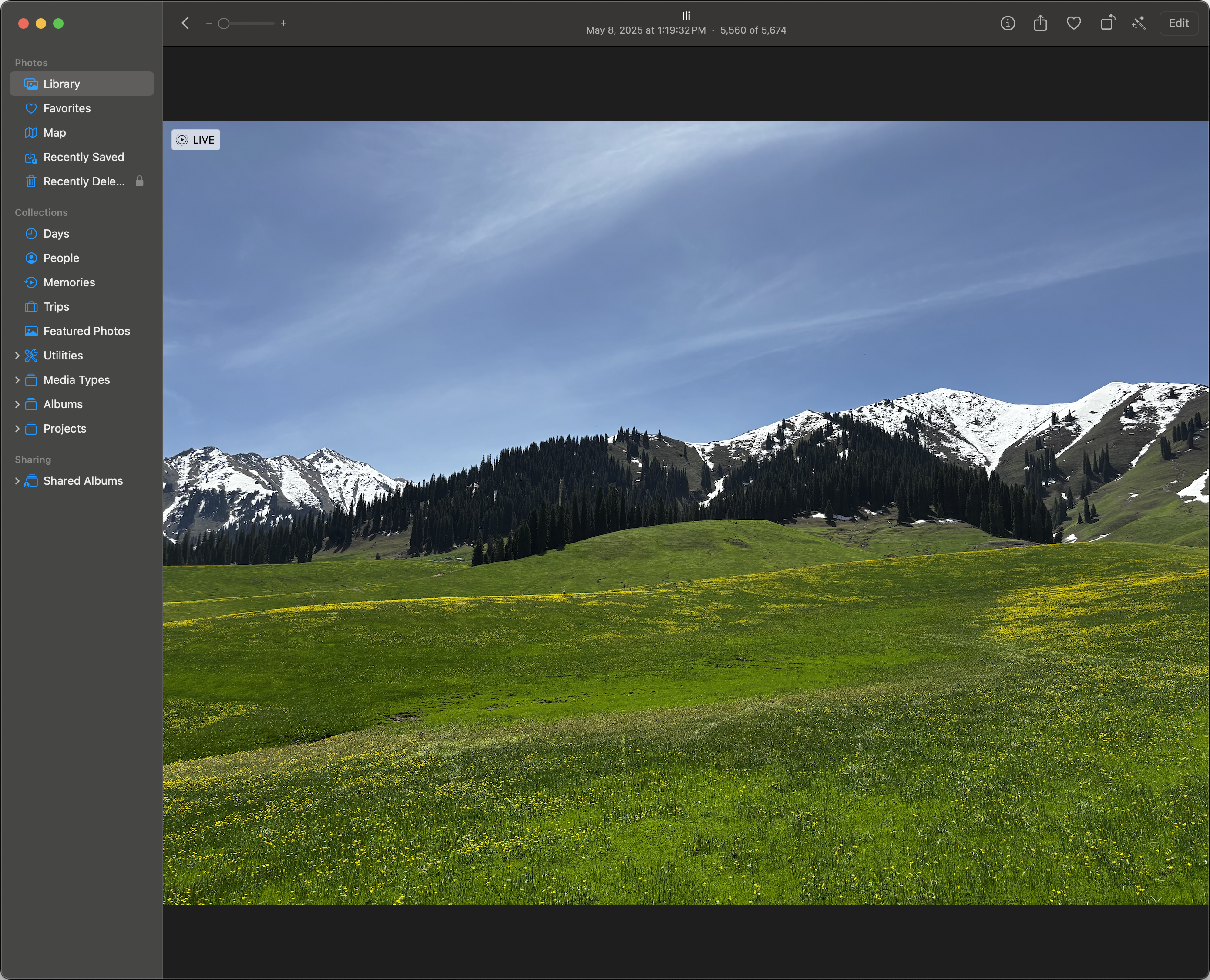Click the lock icon beside Recently Deleted
1210x980 pixels.
point(139,181)
